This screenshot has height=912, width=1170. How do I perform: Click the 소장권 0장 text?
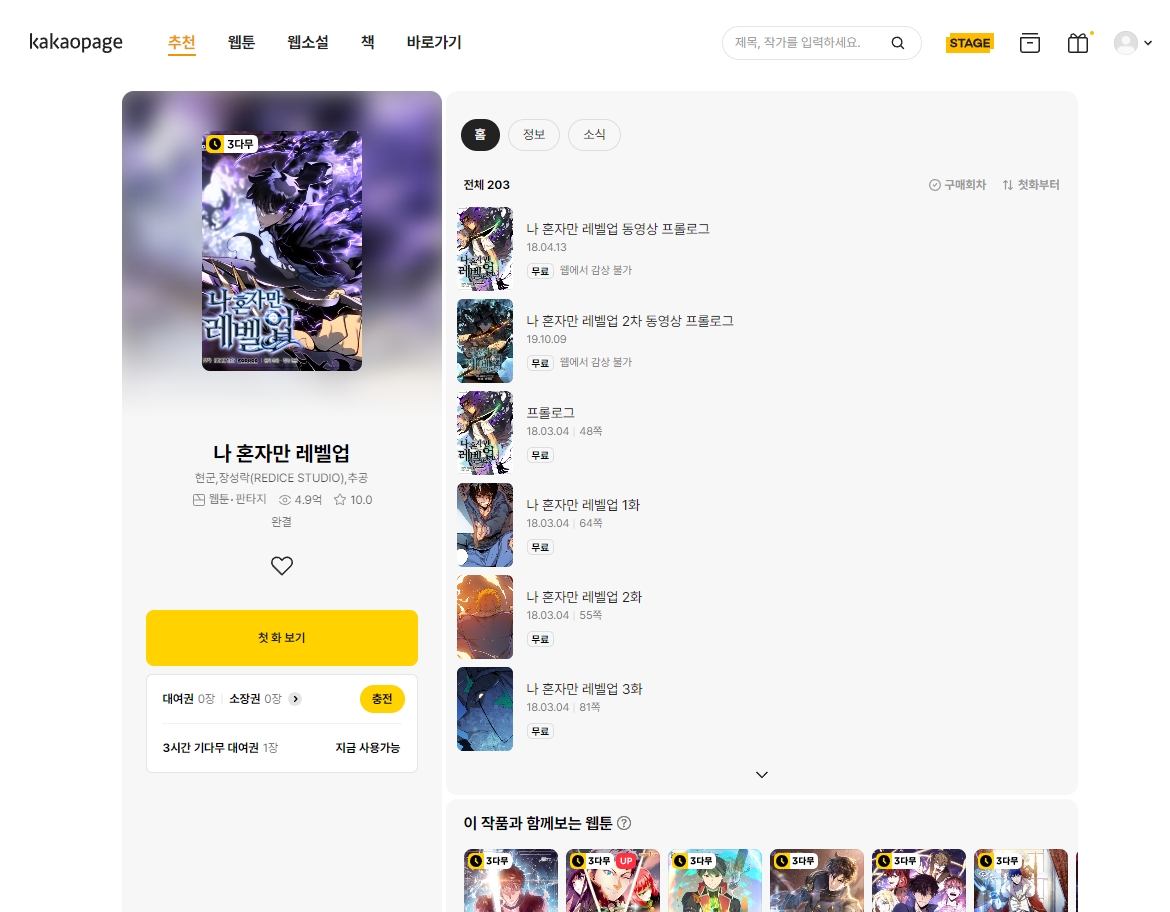pyautogui.click(x=255, y=699)
